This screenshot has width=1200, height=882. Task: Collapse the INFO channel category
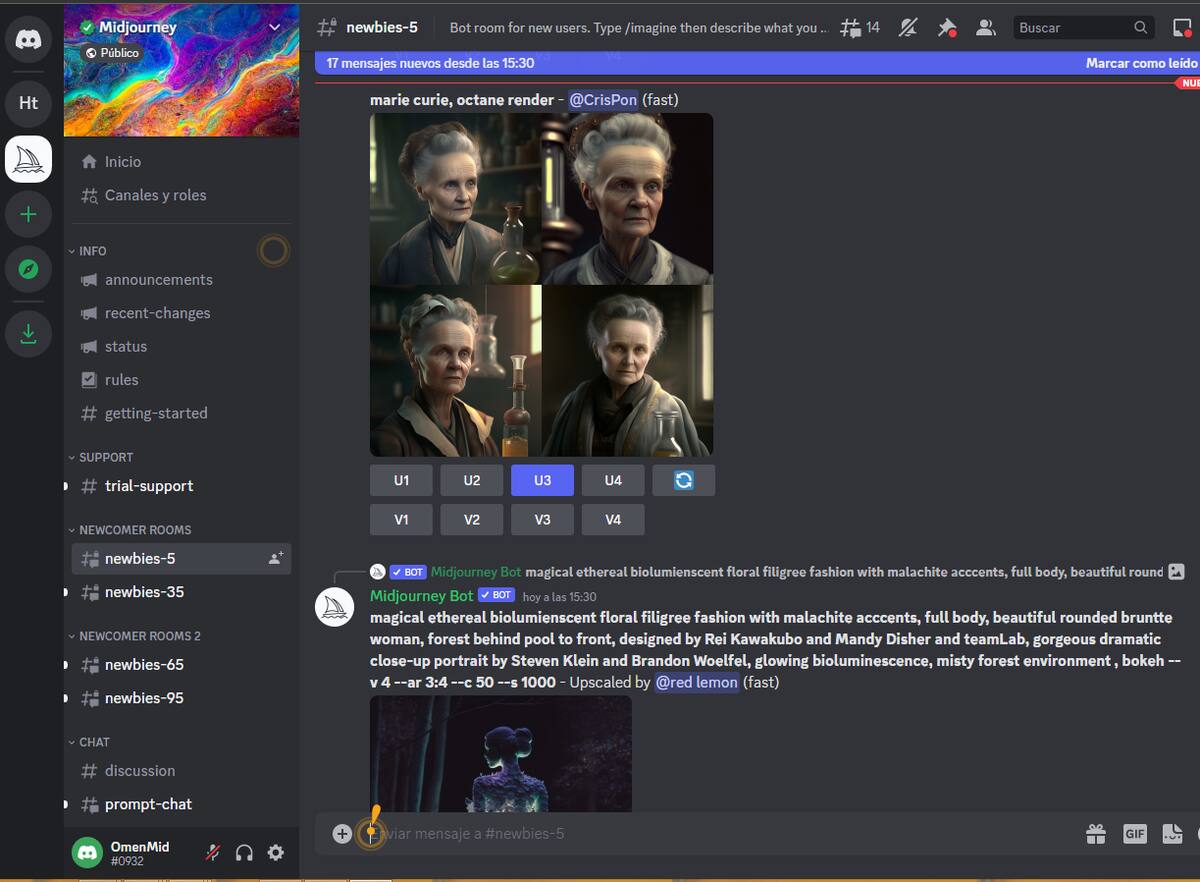point(92,251)
